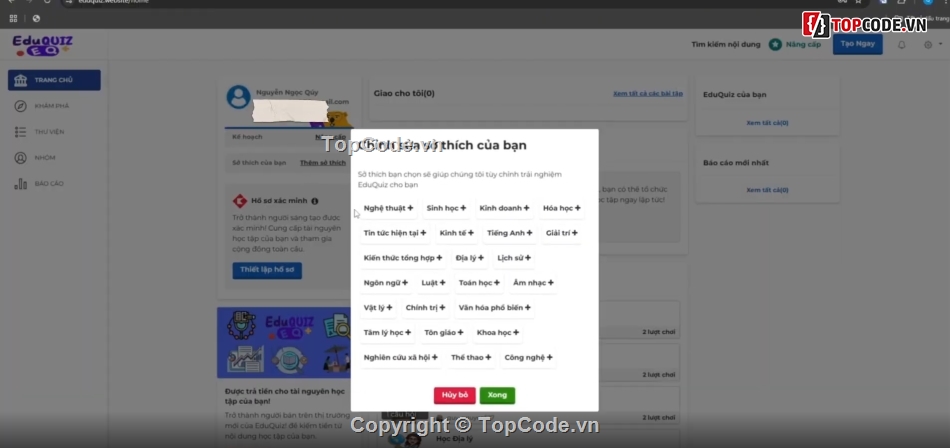Screen dimensions: 950x448
Task: Click the red Hủy bỏ button
Action: (x=454, y=395)
